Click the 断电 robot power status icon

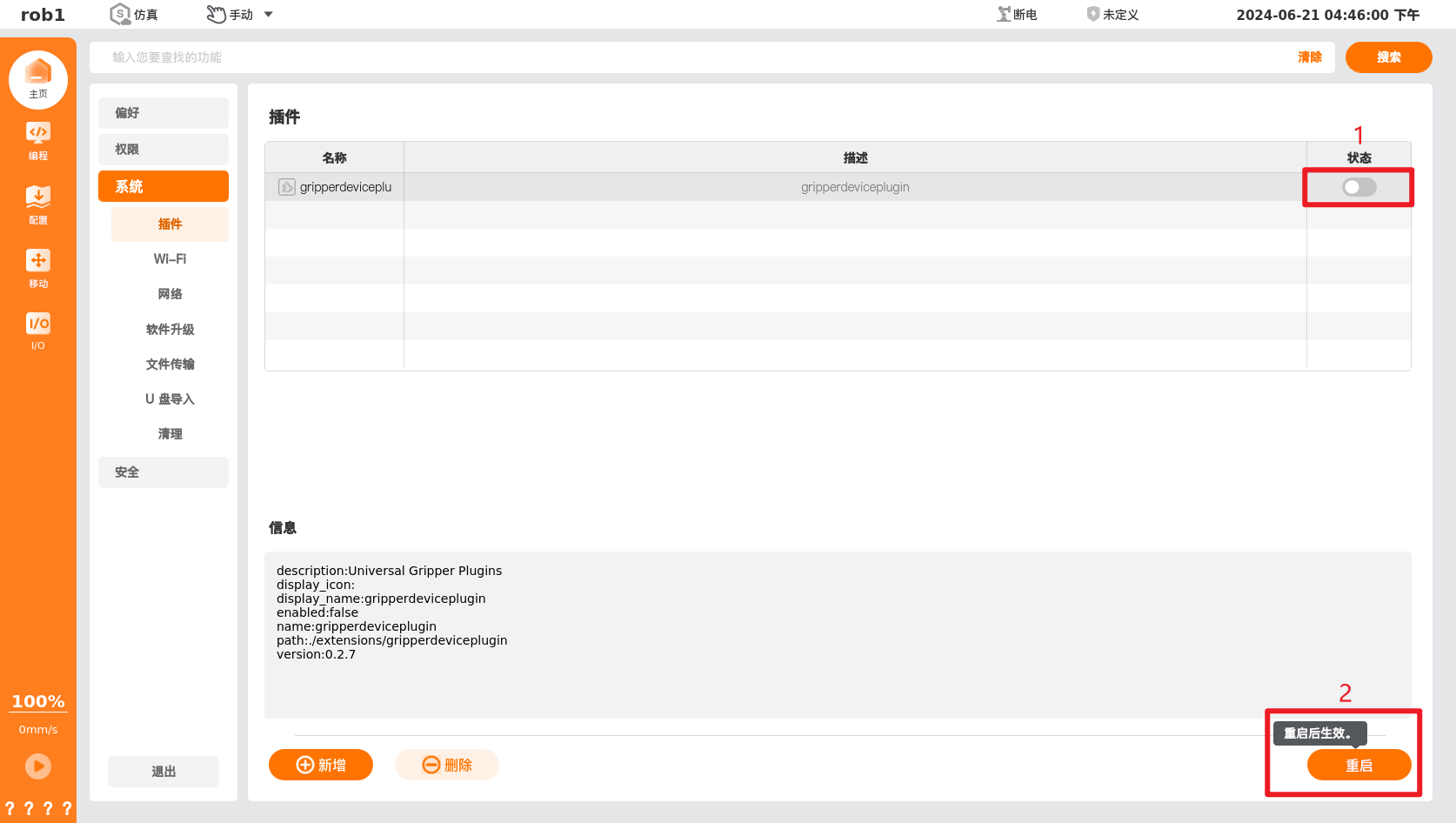pyautogui.click(x=1005, y=14)
